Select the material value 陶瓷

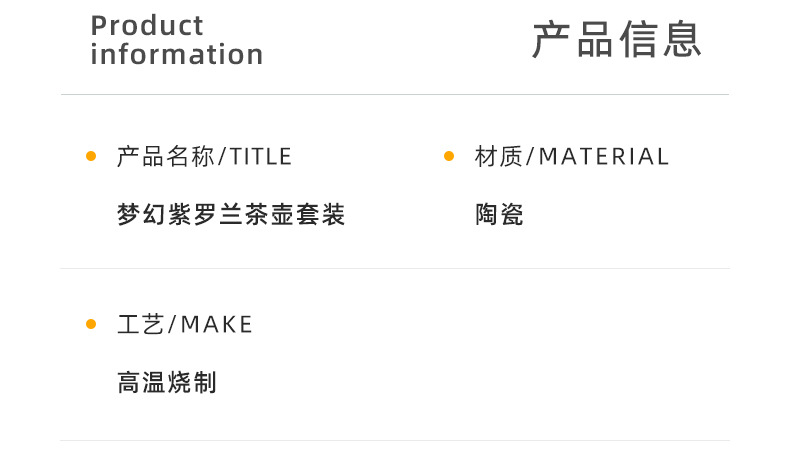[499, 214]
